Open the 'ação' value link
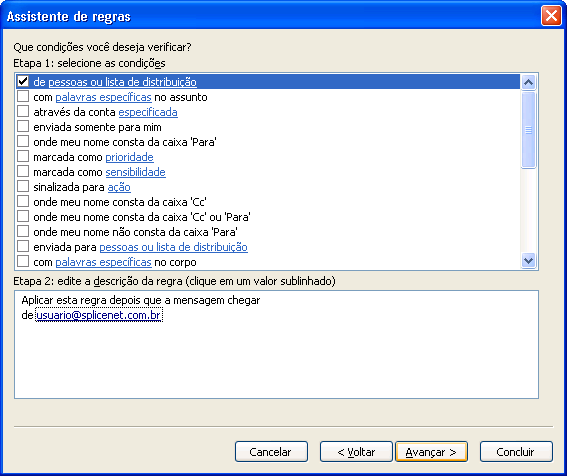 click(x=119, y=187)
